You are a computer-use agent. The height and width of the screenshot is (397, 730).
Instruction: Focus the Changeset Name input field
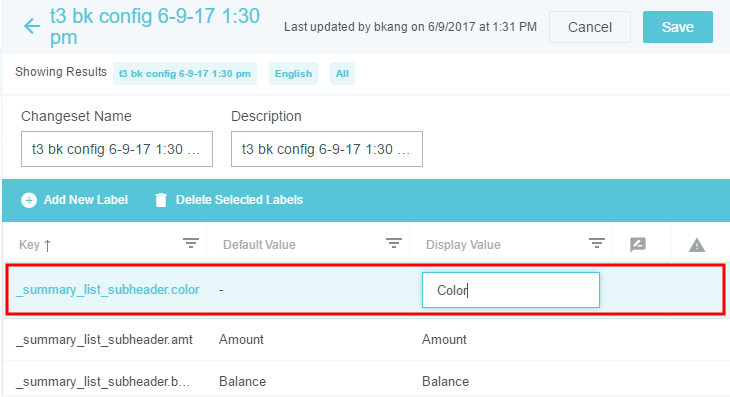coord(117,149)
